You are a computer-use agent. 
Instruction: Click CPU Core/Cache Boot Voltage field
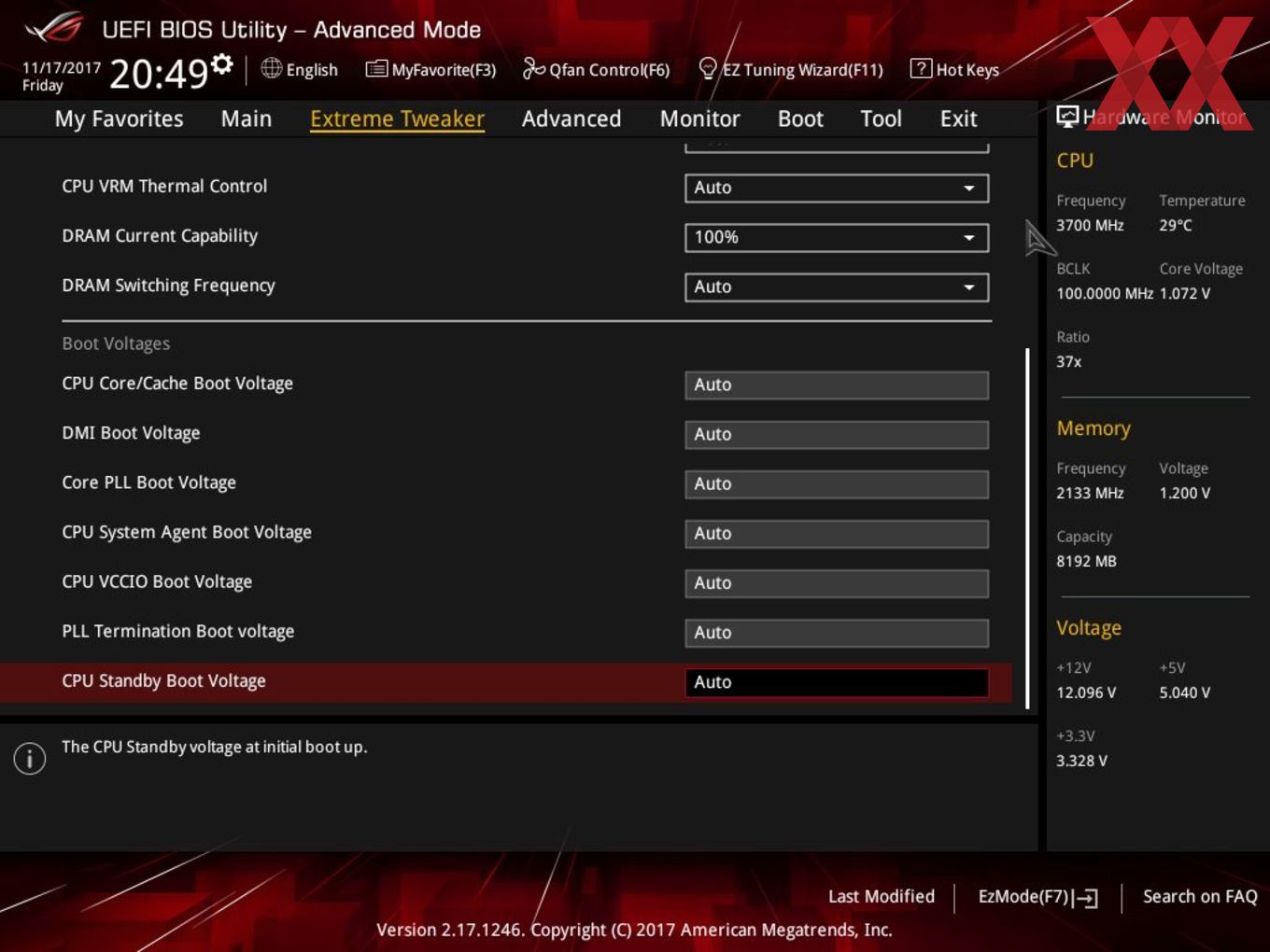pyautogui.click(x=837, y=385)
